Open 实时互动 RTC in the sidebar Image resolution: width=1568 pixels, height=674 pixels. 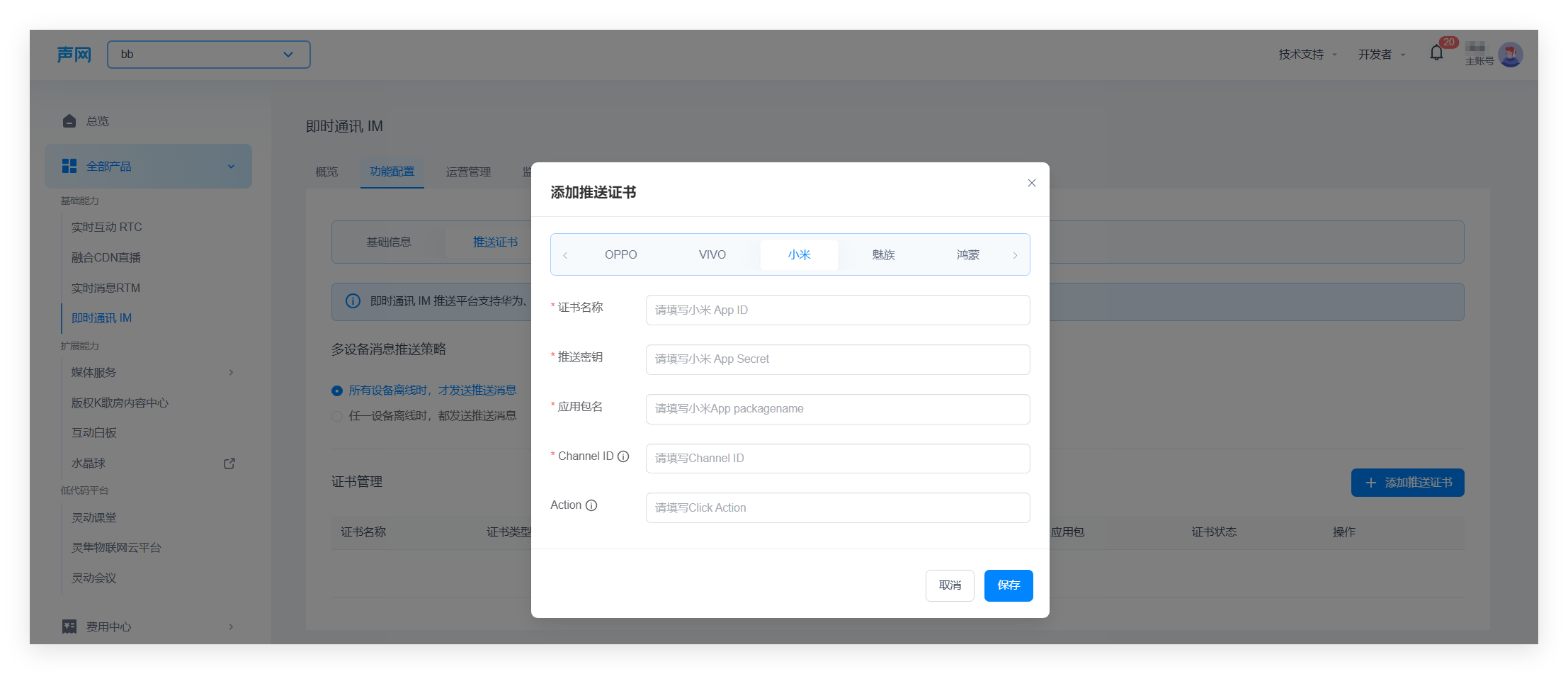pyautogui.click(x=106, y=228)
